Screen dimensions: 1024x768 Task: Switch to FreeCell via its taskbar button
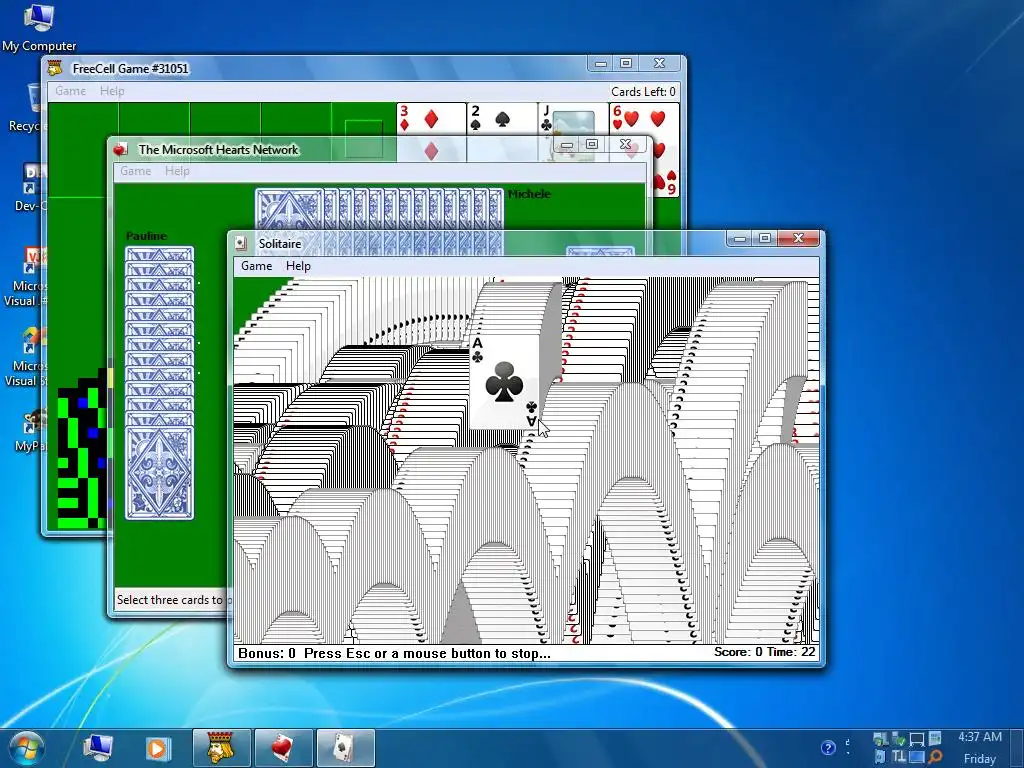(x=221, y=748)
